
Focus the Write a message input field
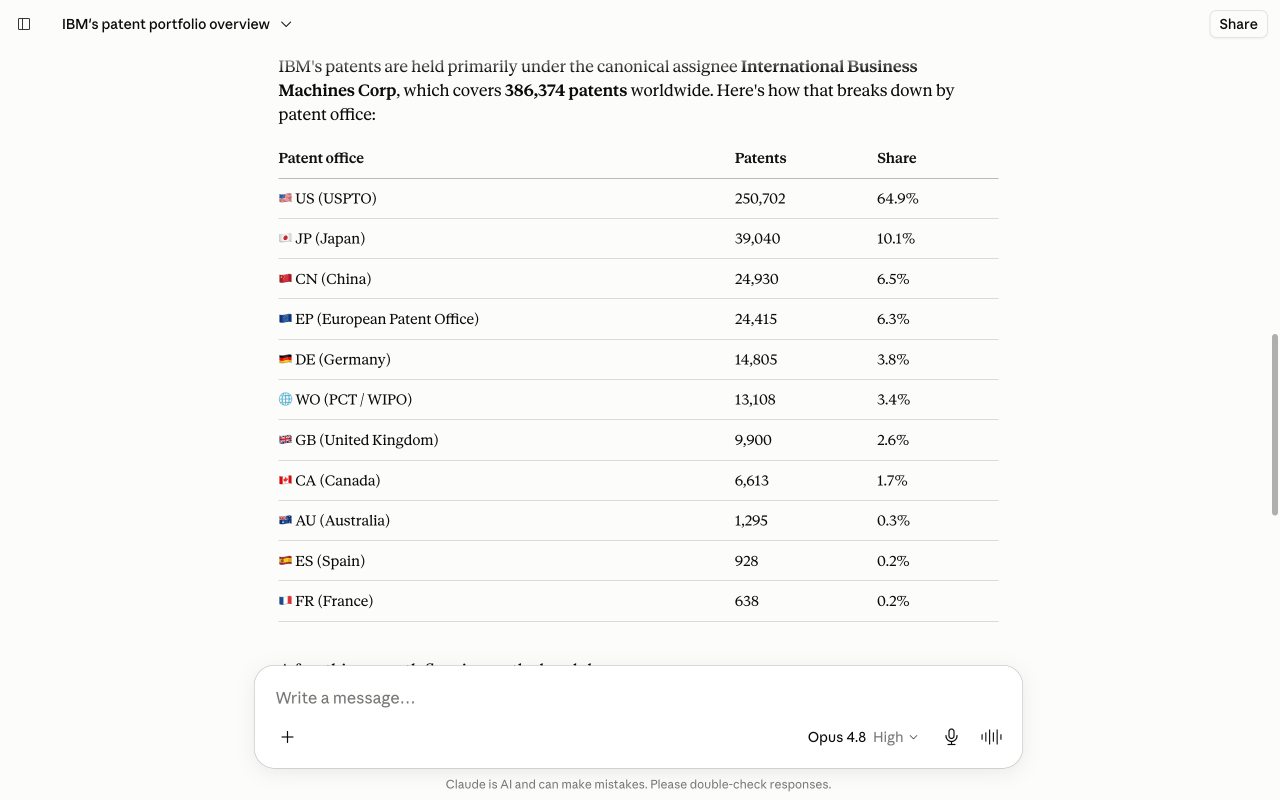pos(638,698)
